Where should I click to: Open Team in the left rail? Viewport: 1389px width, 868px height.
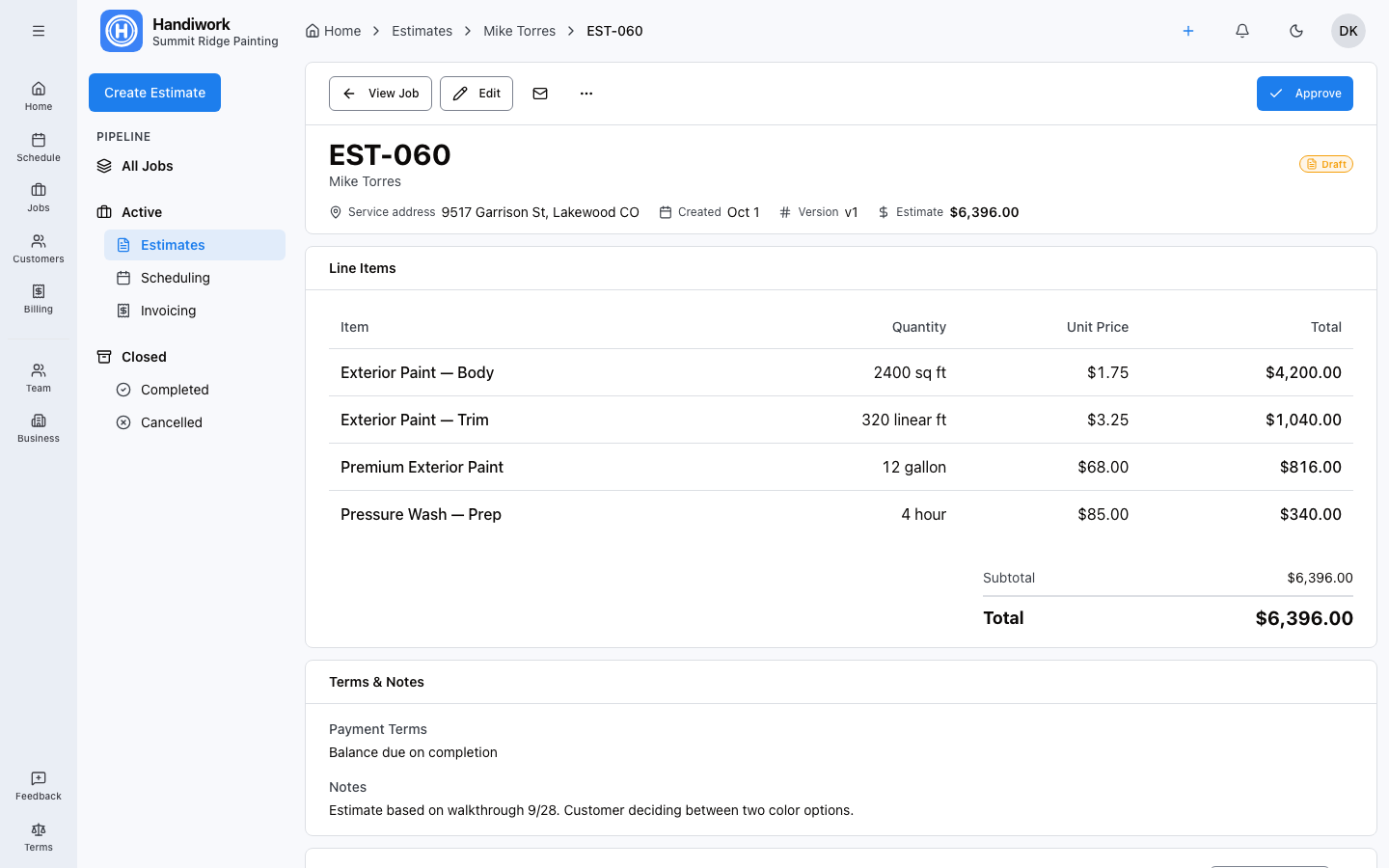39,377
